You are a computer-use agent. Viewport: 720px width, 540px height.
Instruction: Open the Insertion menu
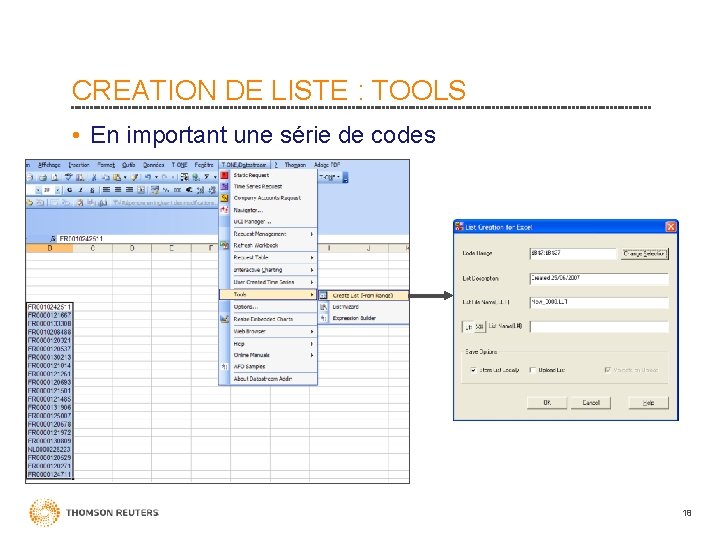click(79, 165)
